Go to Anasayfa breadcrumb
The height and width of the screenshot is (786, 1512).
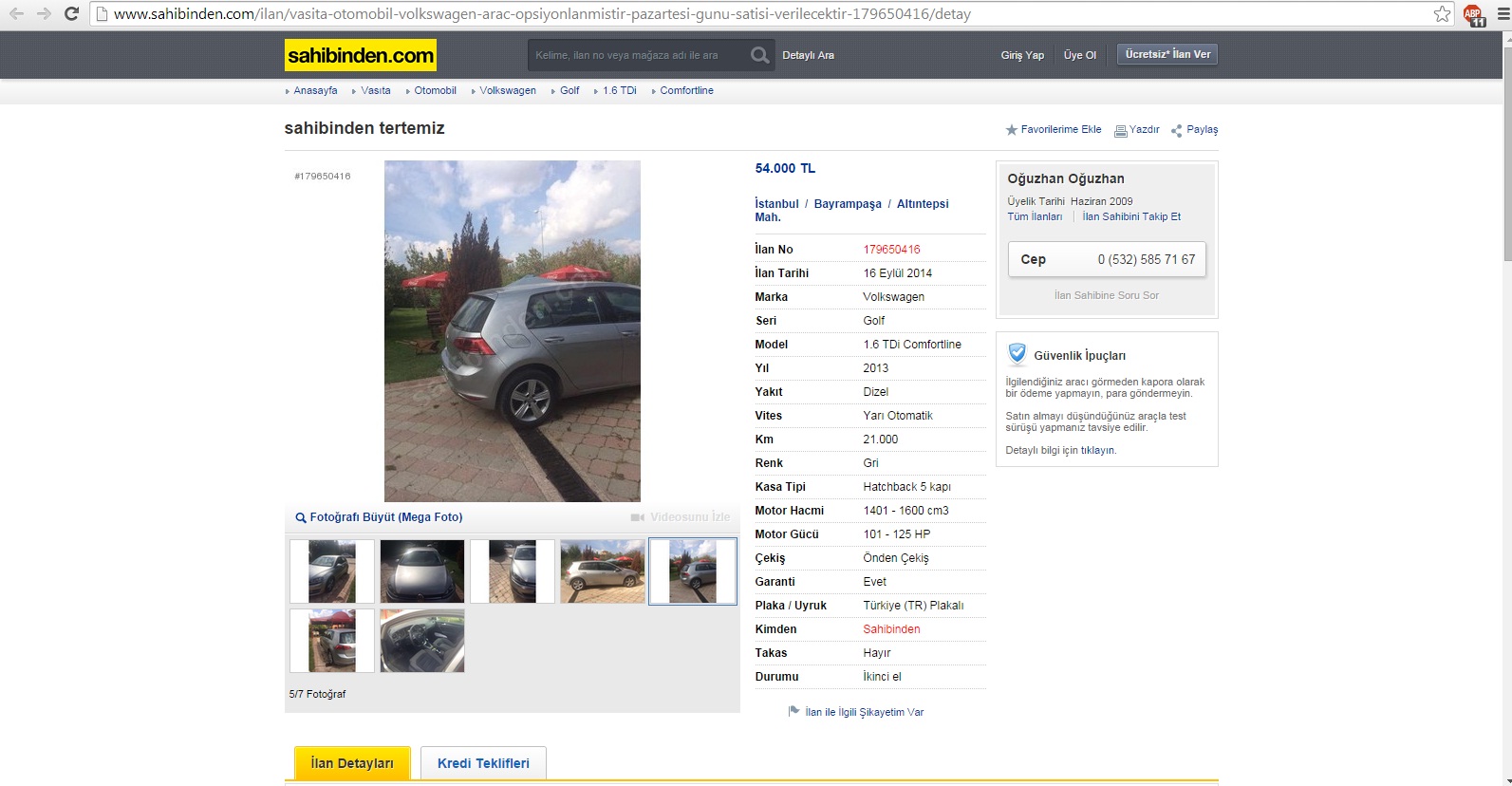pyautogui.click(x=315, y=90)
